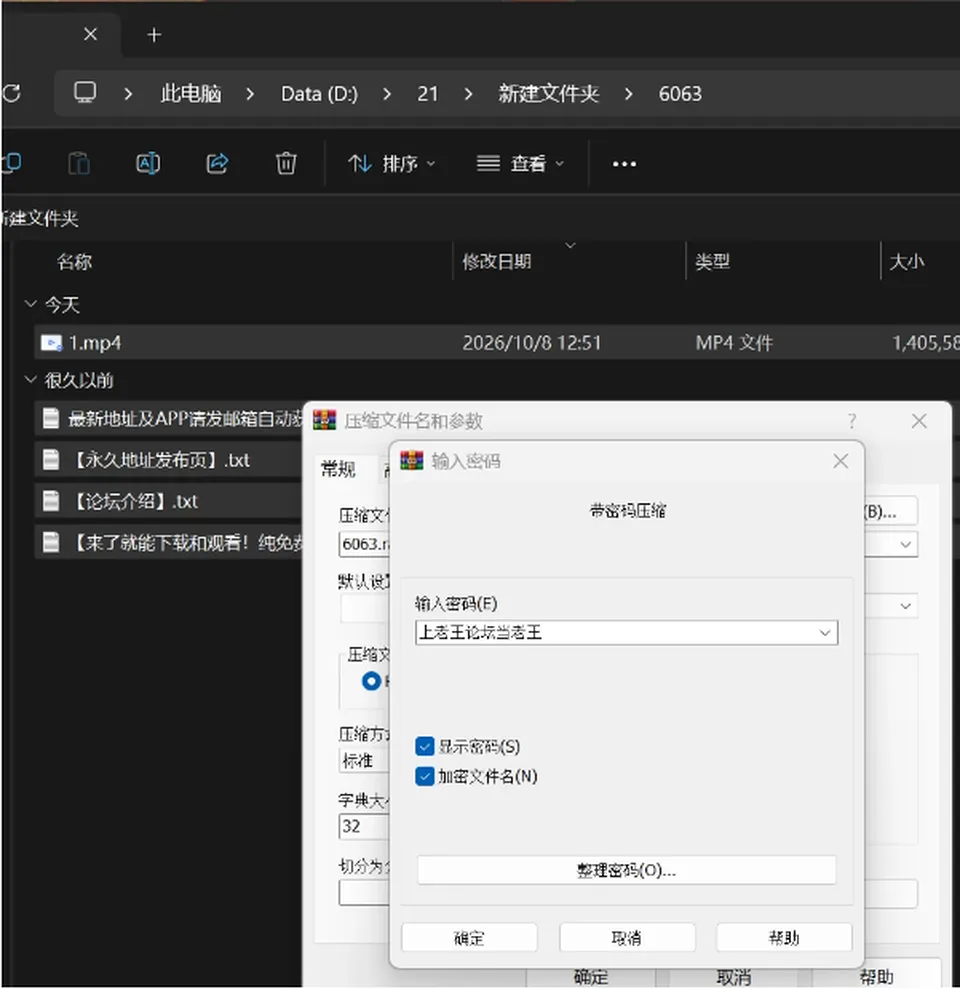The width and height of the screenshot is (960, 989).
Task: Click the share icon in Explorer toolbar
Action: point(218,163)
